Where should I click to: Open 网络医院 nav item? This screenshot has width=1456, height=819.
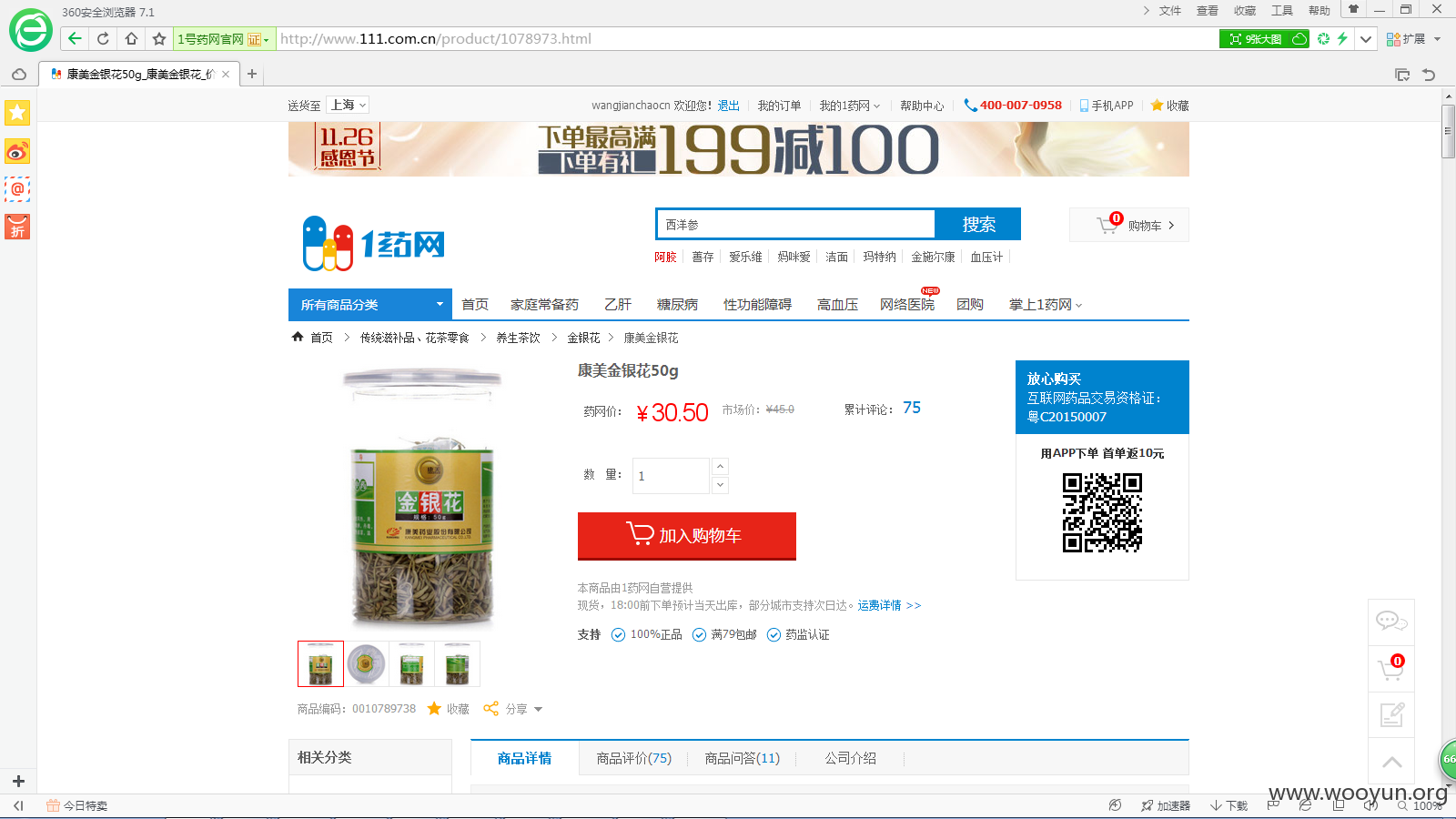click(907, 305)
